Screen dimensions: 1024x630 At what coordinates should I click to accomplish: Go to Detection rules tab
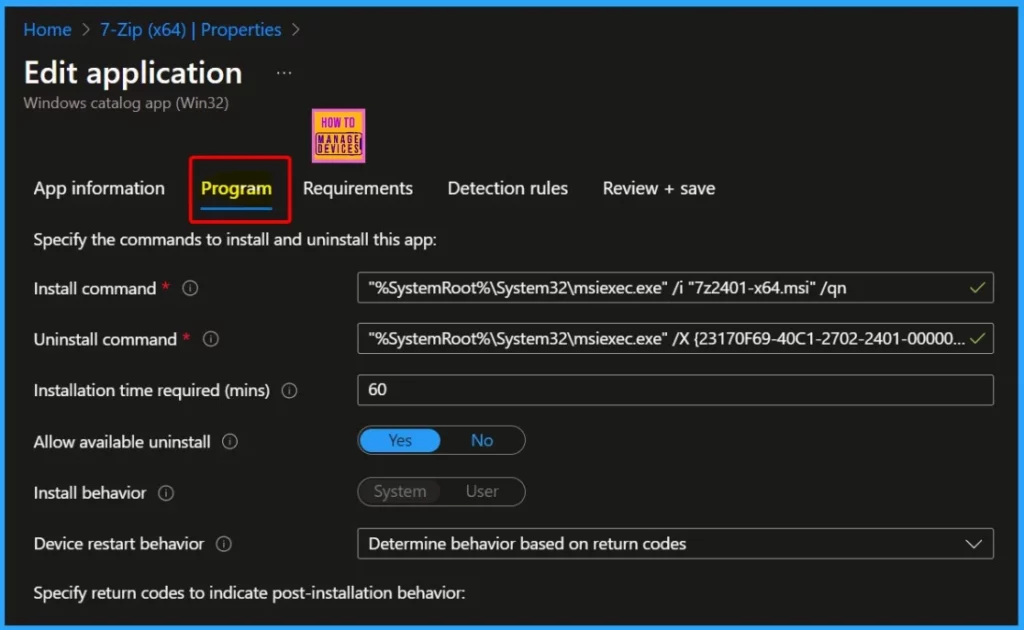(507, 189)
